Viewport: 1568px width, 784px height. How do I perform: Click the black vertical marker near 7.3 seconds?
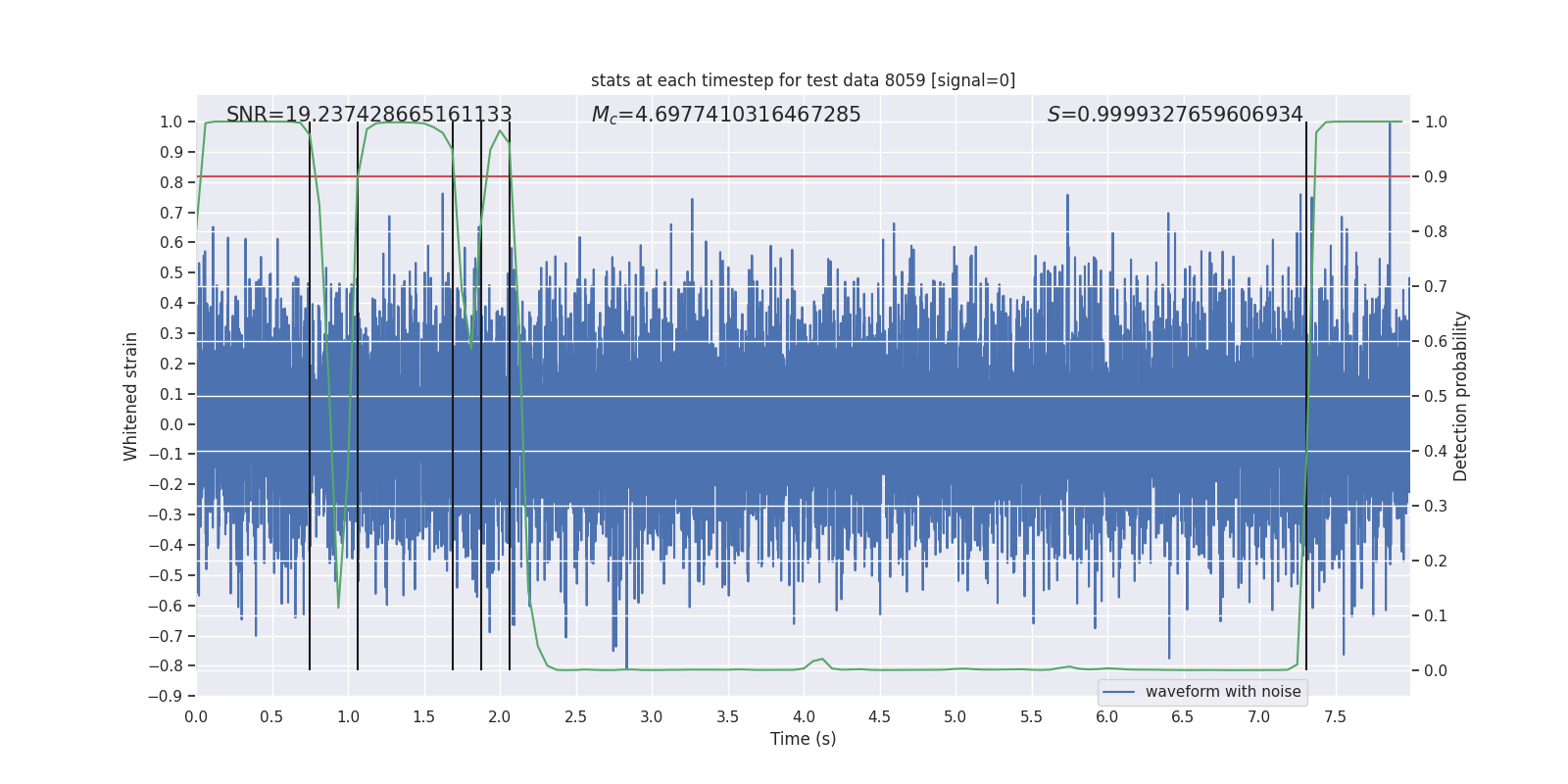click(x=1306, y=396)
